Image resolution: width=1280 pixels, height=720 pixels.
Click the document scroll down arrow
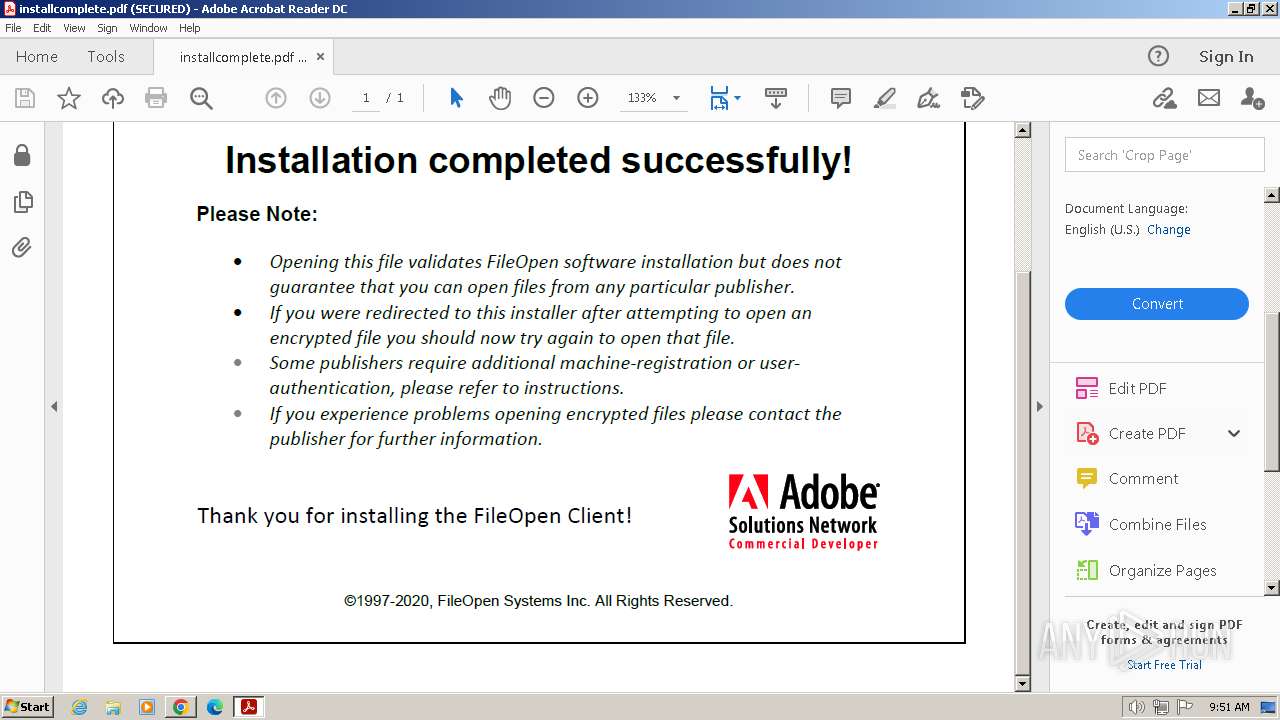1022,684
